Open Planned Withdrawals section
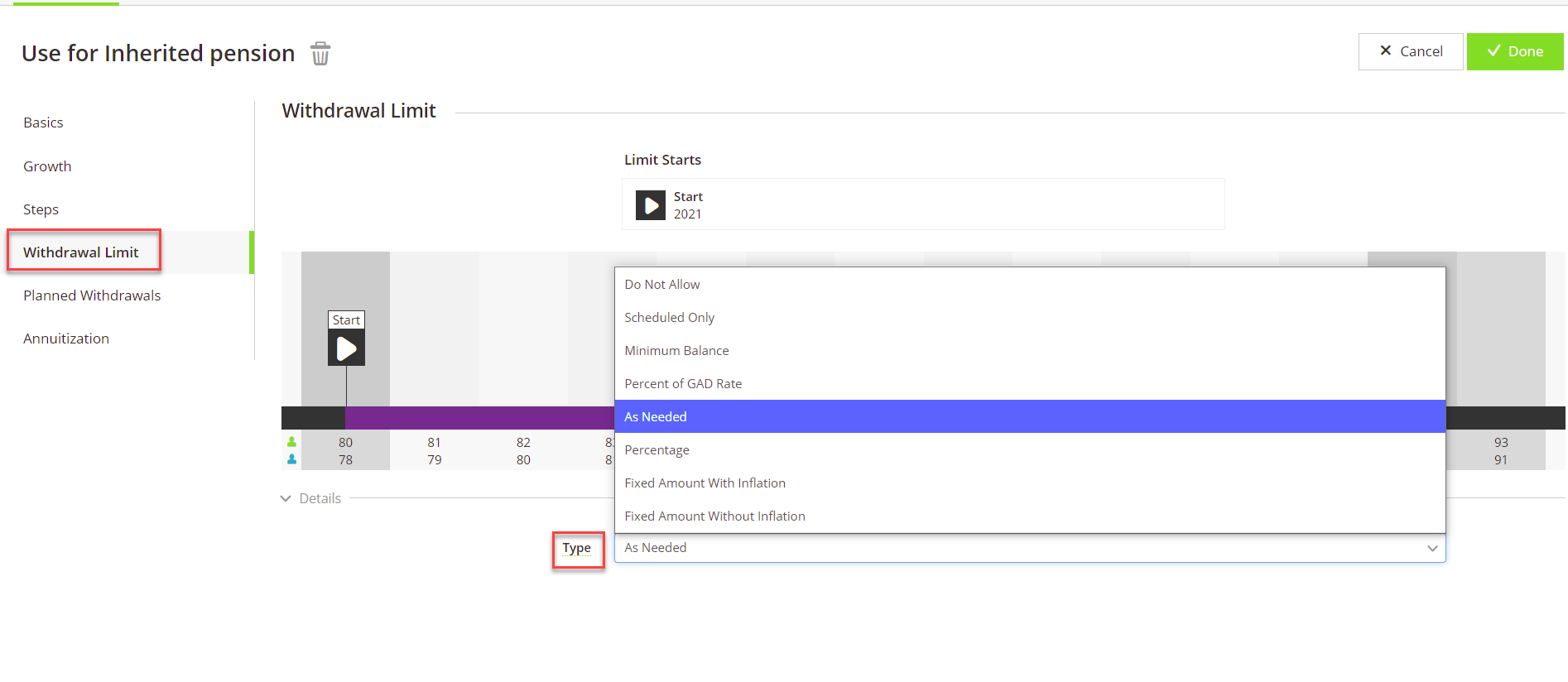1568x682 pixels. 92,295
